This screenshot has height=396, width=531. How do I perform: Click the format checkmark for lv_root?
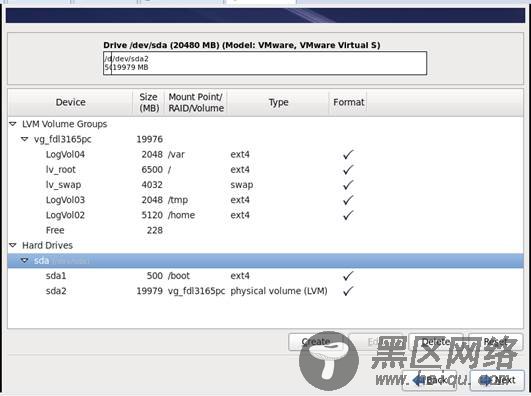[x=348, y=170]
